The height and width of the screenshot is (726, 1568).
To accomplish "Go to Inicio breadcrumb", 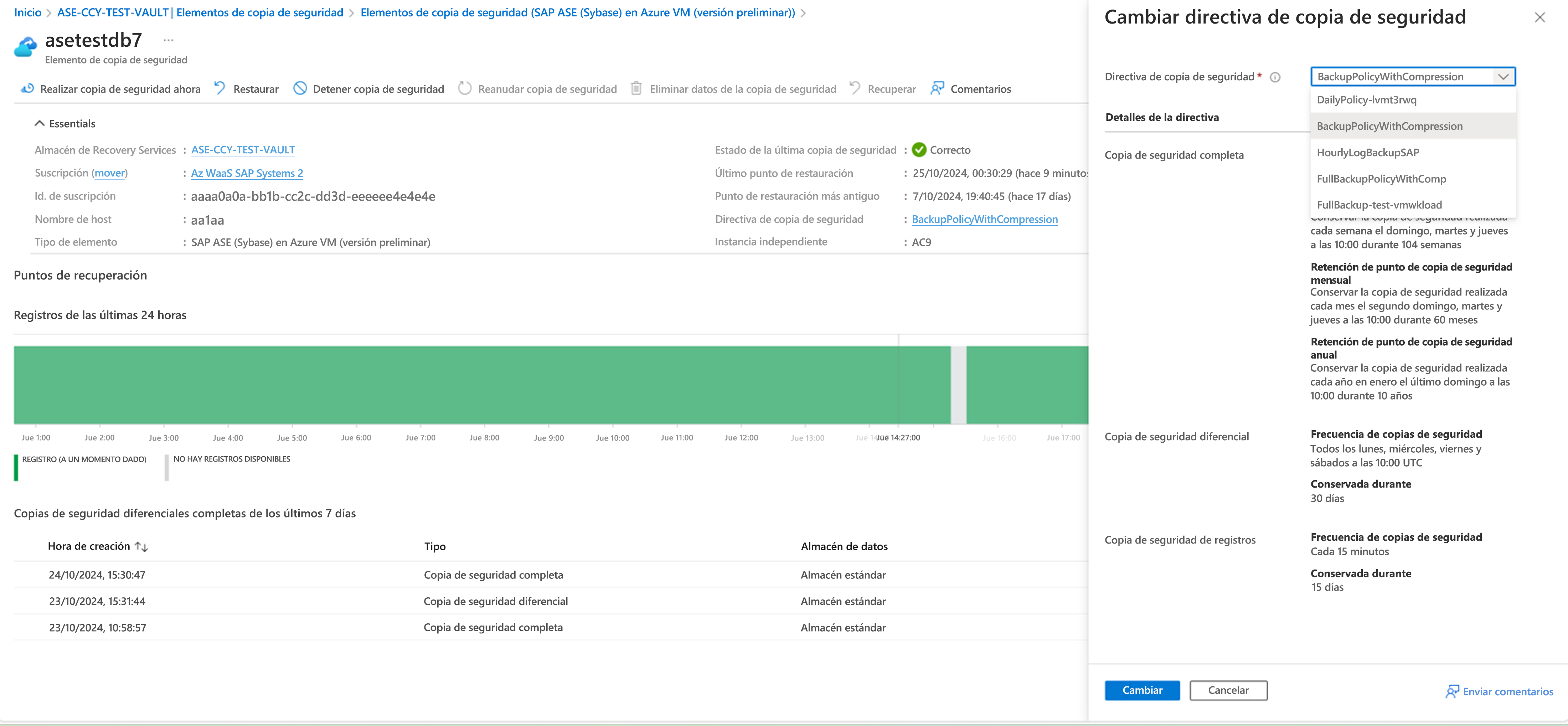I will point(27,13).
